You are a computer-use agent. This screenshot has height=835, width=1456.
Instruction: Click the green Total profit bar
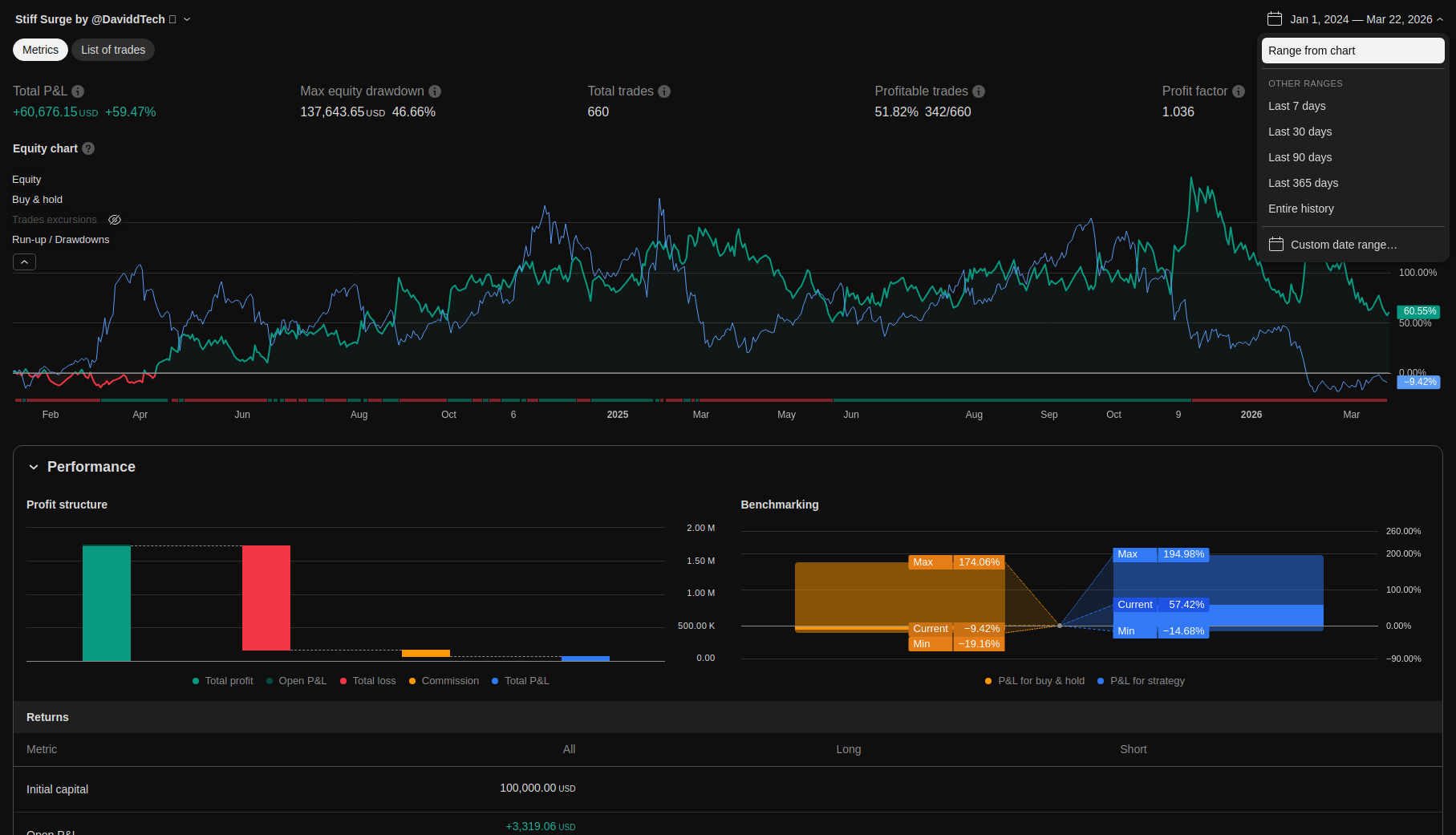click(107, 603)
